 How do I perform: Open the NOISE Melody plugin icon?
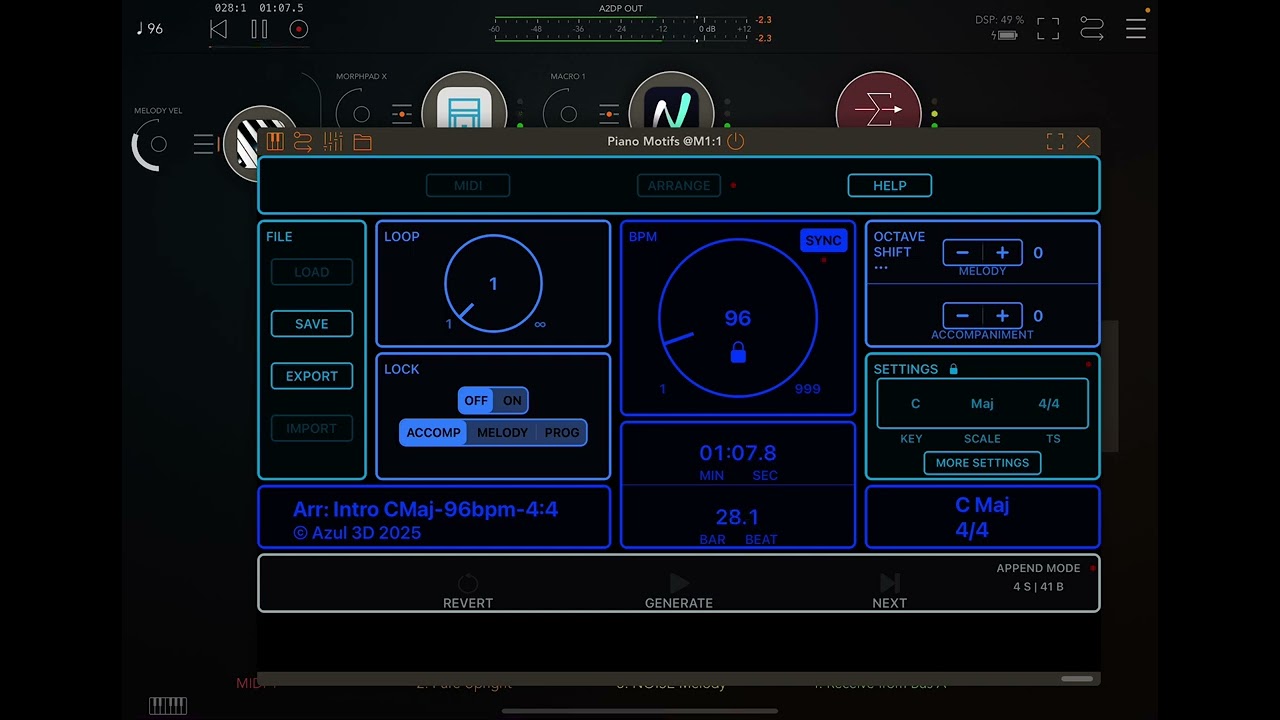tap(672, 102)
